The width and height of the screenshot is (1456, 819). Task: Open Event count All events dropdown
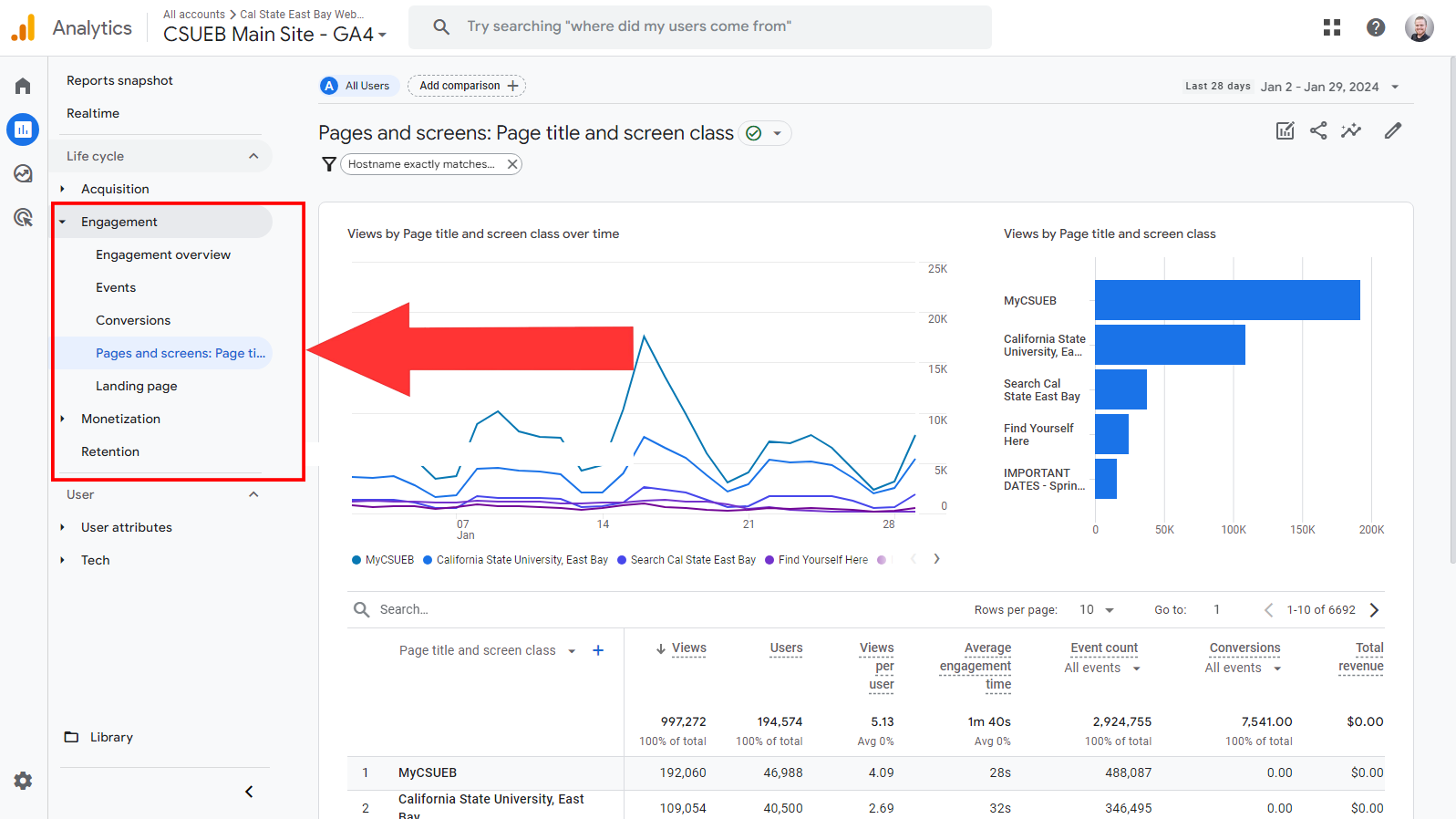click(1102, 668)
